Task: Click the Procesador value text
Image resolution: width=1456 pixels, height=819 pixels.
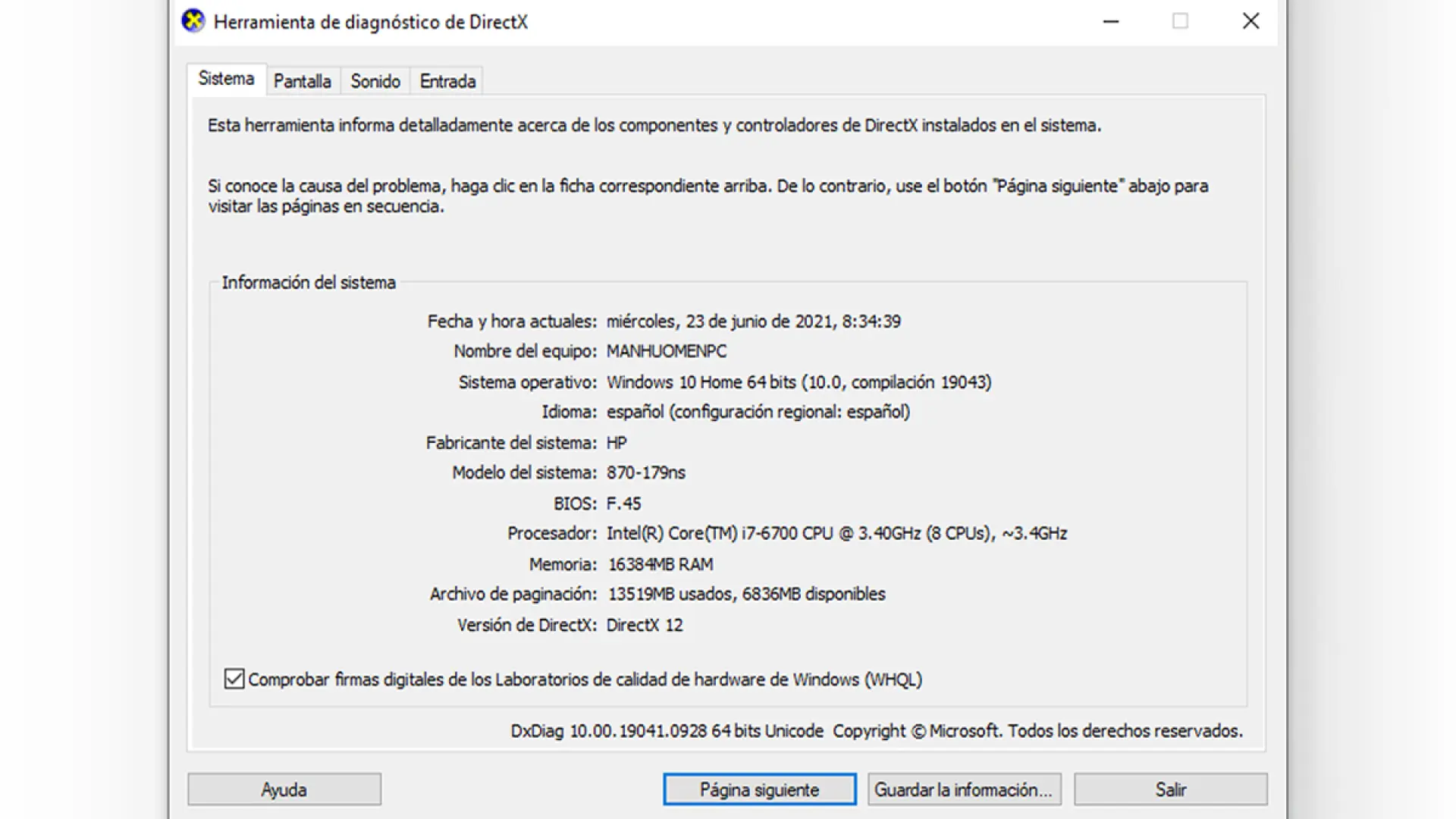Action: [836, 534]
